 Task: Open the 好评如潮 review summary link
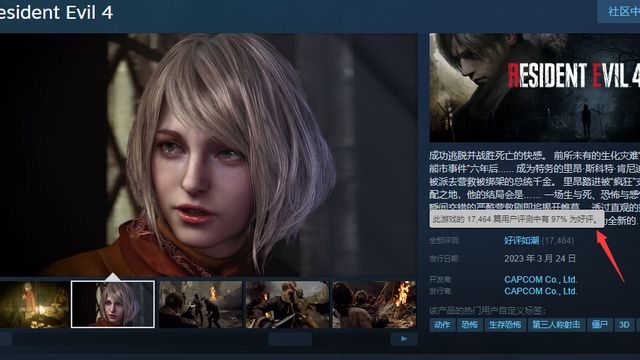click(521, 240)
